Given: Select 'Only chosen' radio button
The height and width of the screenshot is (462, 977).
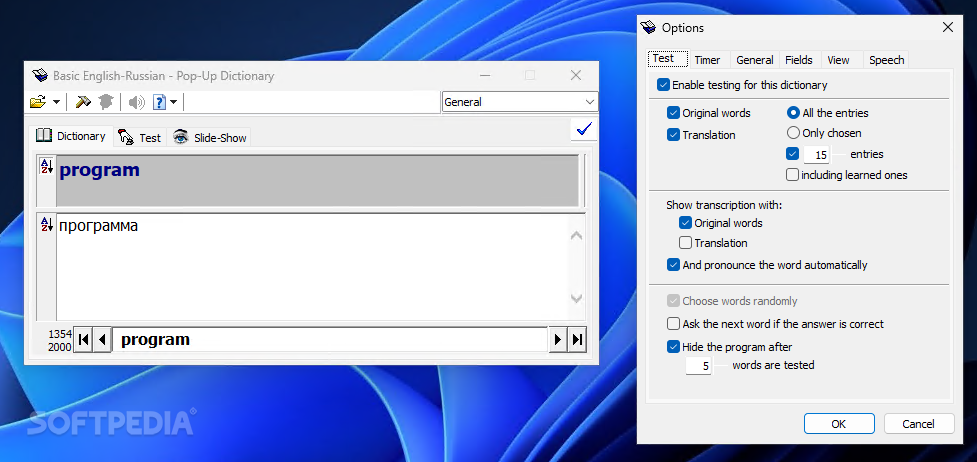Looking at the screenshot, I should tap(793, 133).
